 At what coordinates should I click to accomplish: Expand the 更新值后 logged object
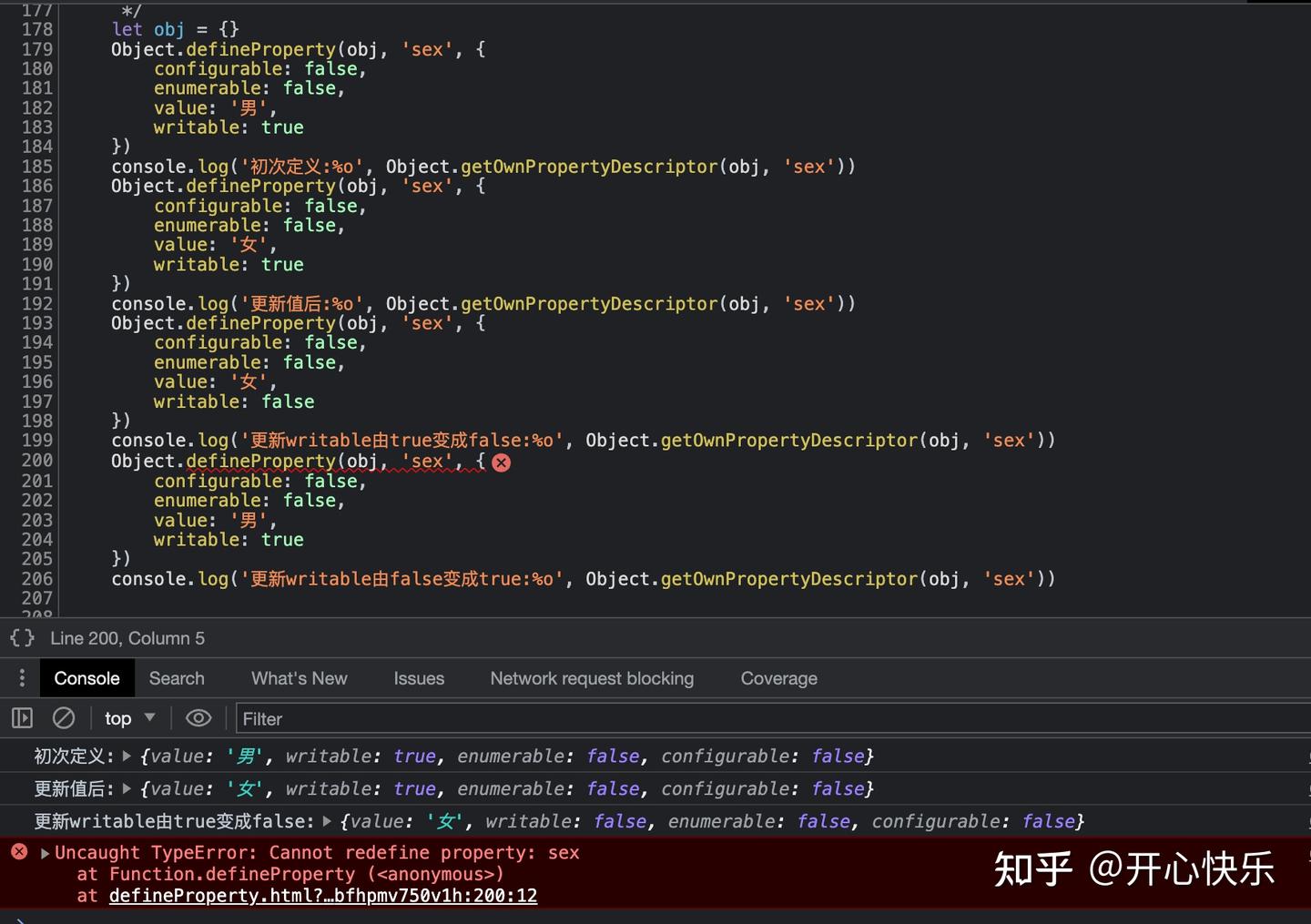click(x=127, y=788)
